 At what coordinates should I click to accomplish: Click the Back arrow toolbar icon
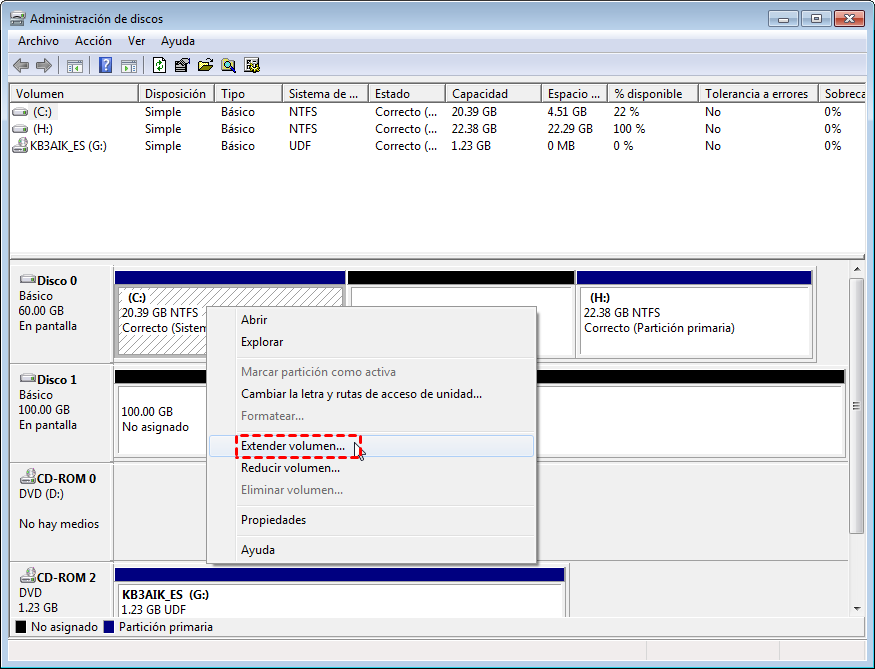(x=21, y=66)
